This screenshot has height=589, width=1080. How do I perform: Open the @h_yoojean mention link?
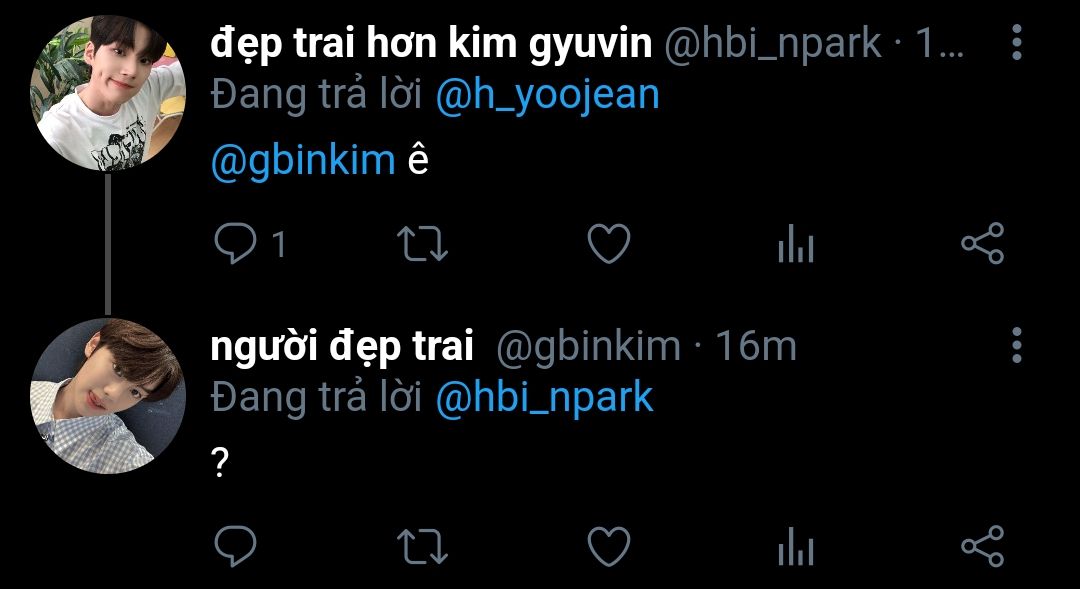click(548, 95)
